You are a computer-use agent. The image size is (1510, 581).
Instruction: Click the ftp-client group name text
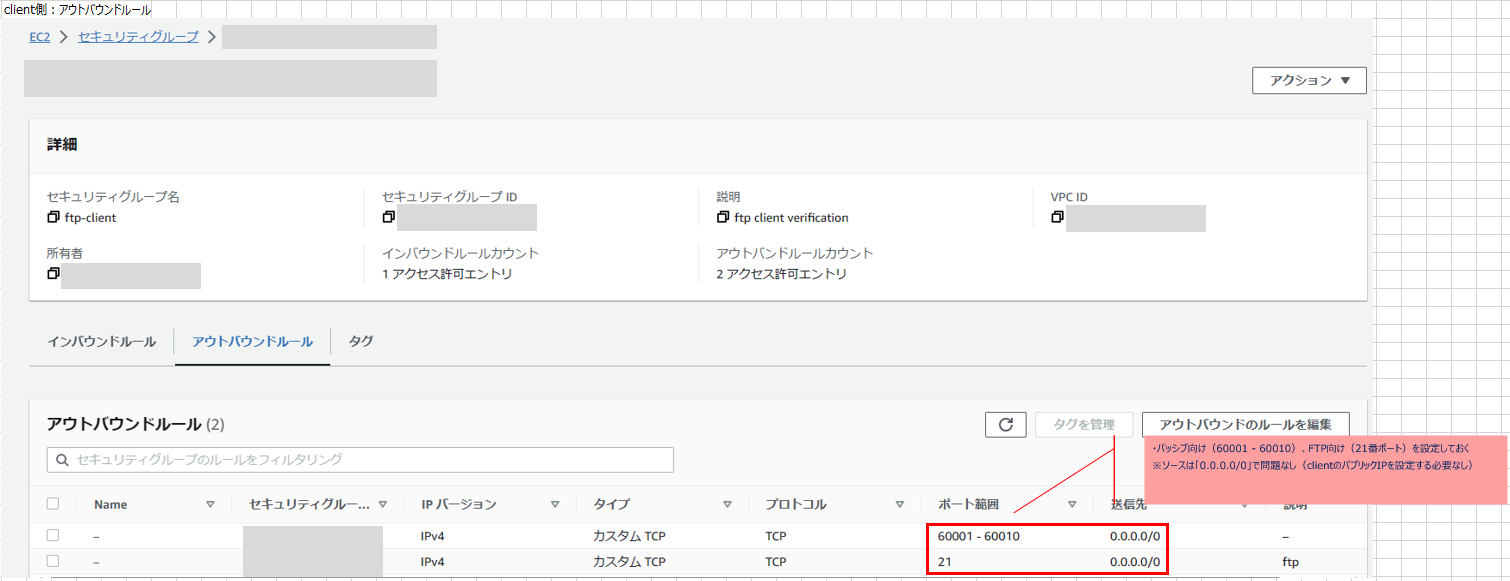pos(90,217)
